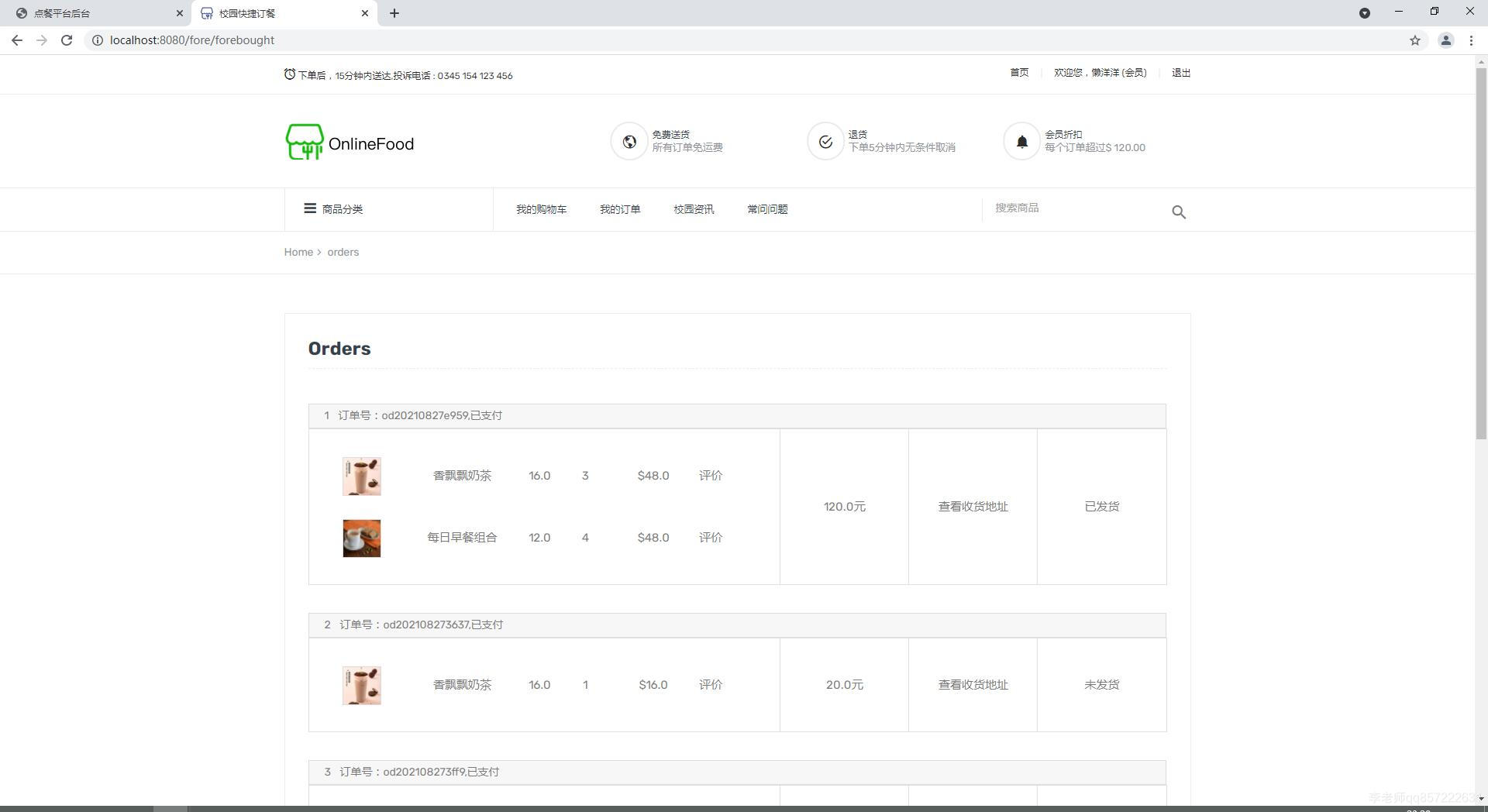Click 评价 for 香飘飘奶茶 in order 1
1488x812 pixels.
pos(711,476)
